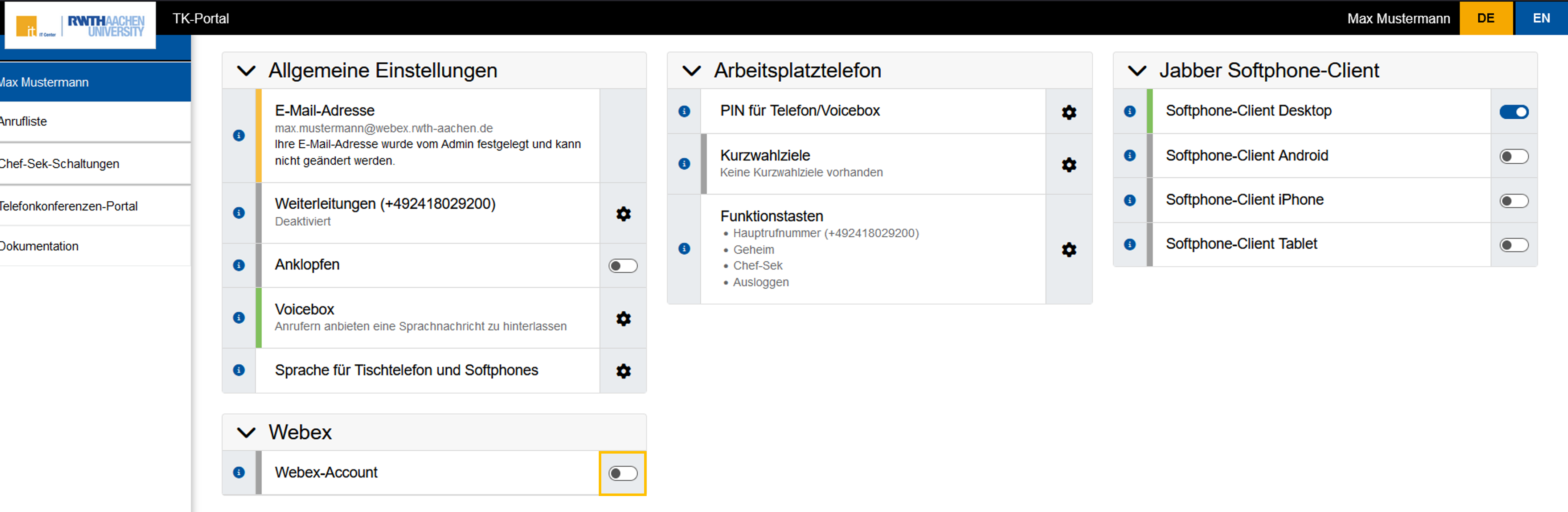Switch language to EN

1541,18
